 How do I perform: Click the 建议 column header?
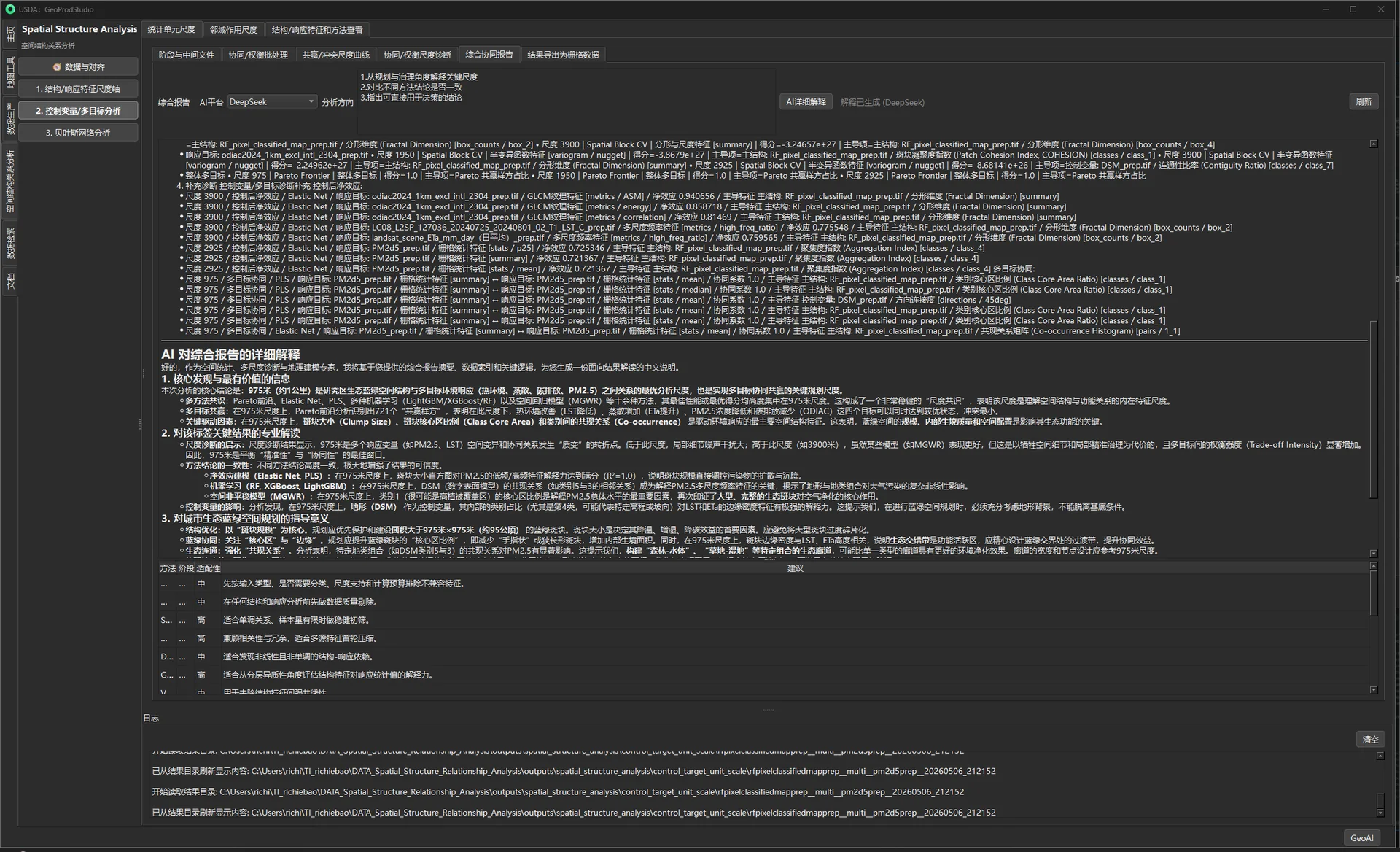pyautogui.click(x=795, y=568)
